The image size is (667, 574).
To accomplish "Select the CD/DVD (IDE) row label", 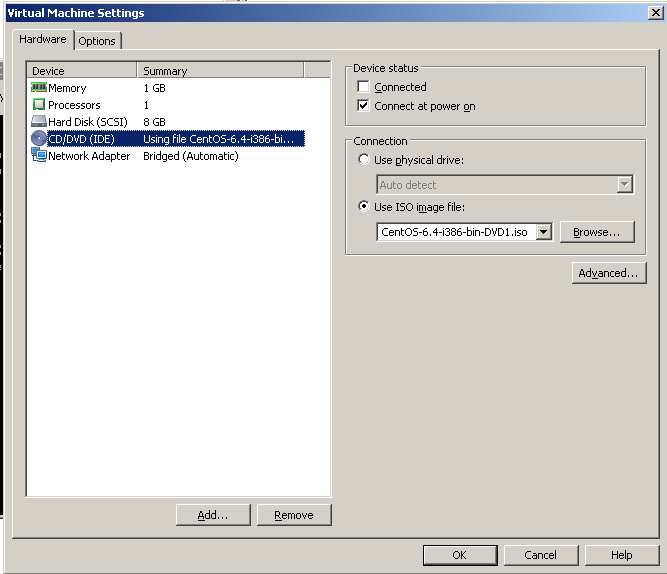I will [x=81, y=139].
